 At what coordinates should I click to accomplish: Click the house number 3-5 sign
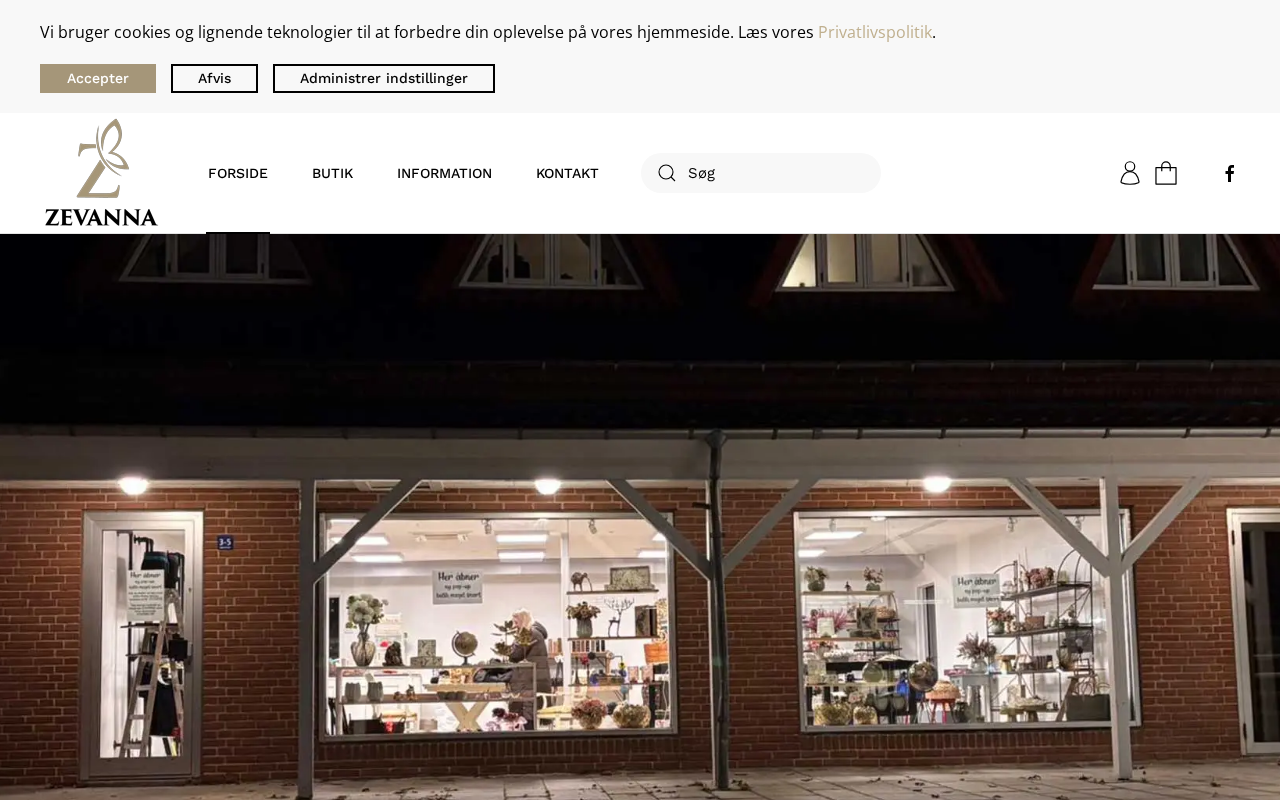coord(225,542)
